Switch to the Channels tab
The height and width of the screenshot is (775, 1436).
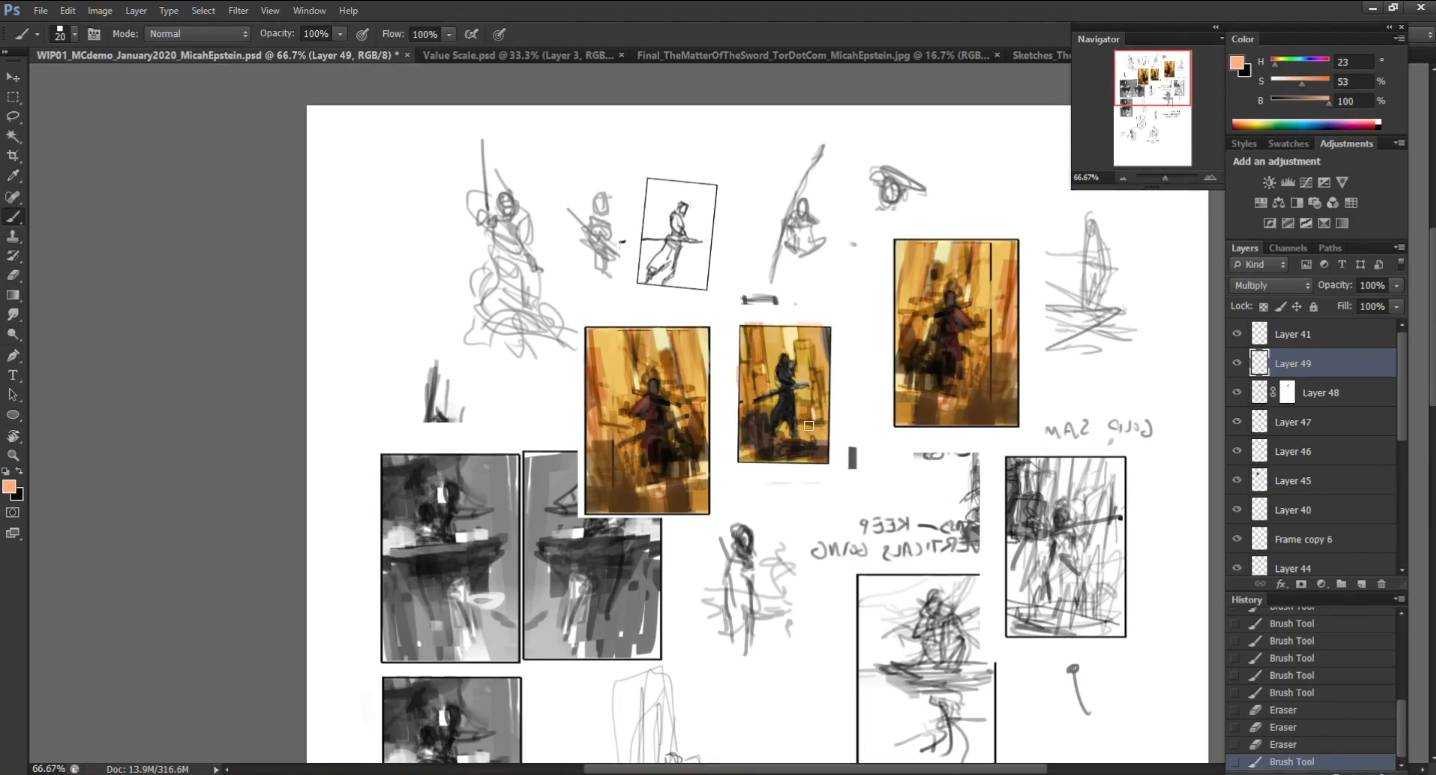point(1288,248)
